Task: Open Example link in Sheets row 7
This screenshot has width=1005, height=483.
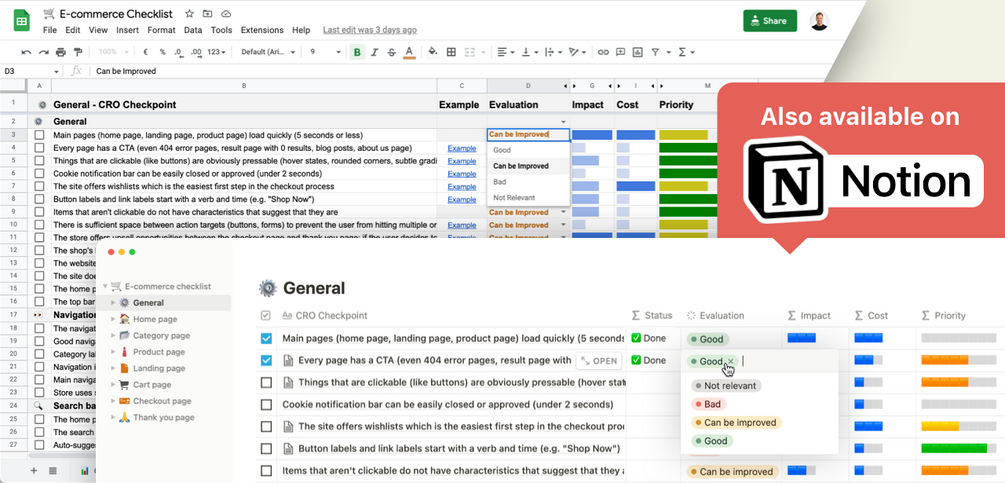Action: (x=461, y=187)
